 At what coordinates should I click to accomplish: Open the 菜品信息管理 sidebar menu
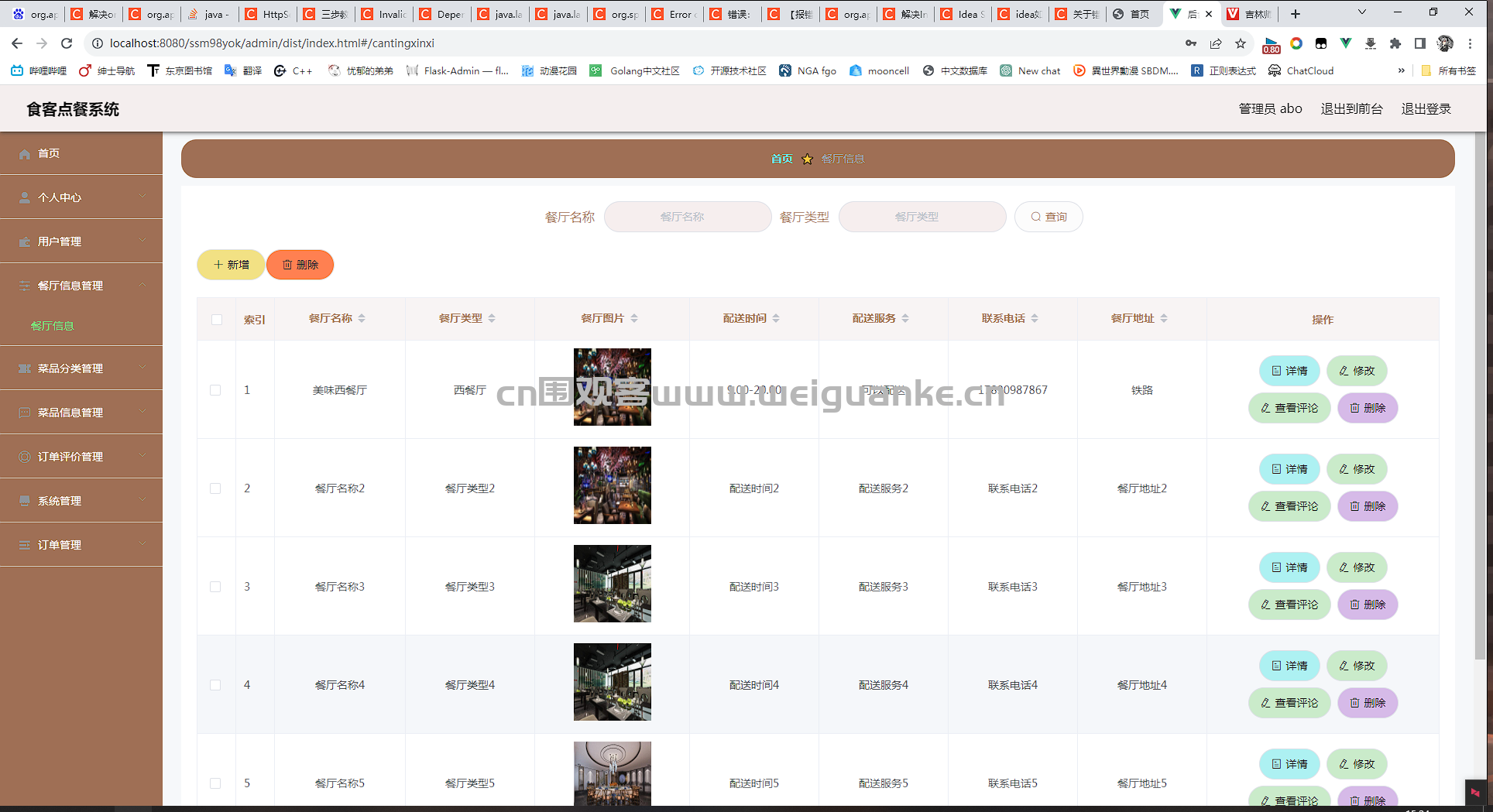81,412
